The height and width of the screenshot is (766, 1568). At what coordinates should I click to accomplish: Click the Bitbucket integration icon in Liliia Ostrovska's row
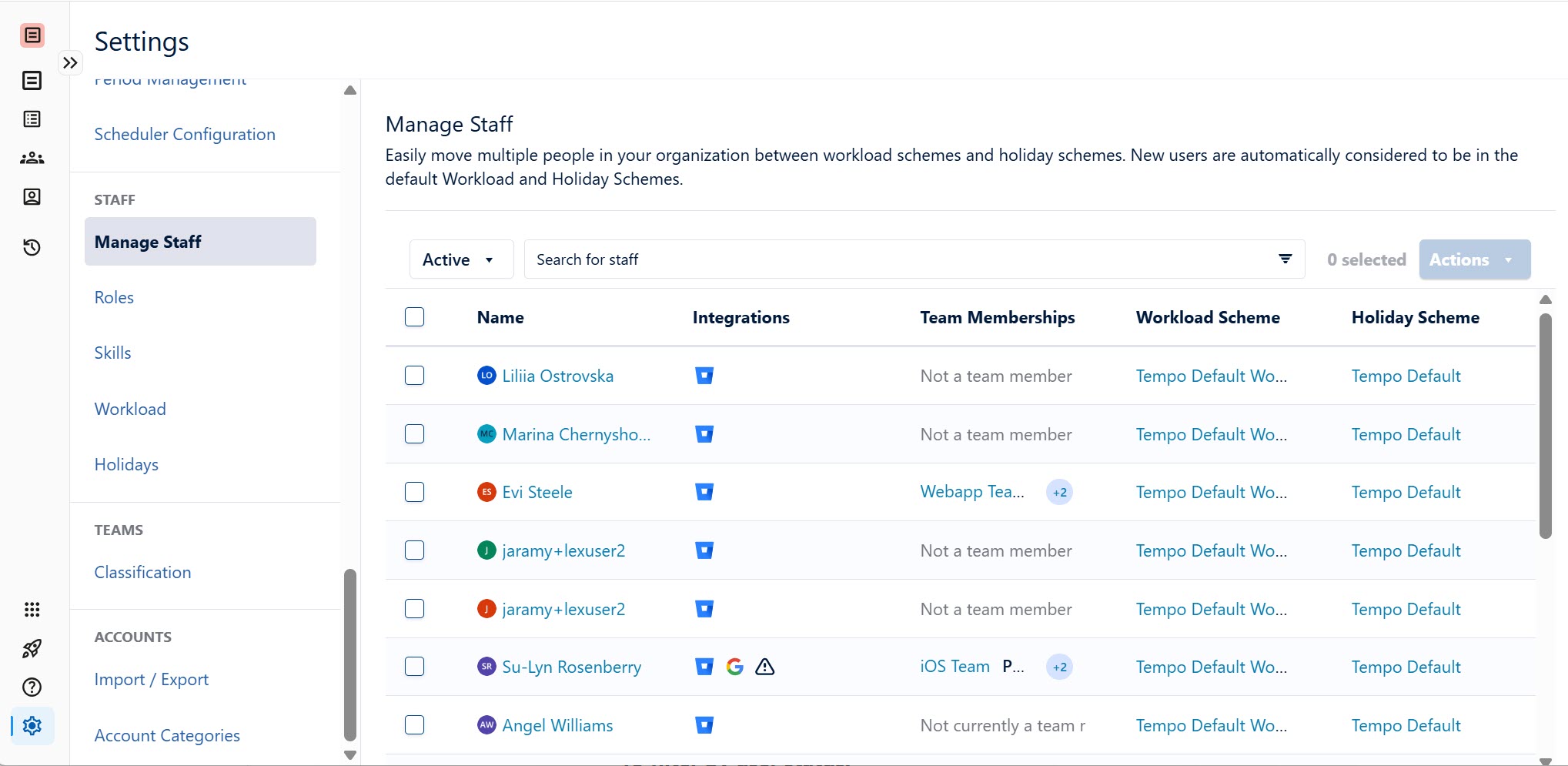(704, 376)
